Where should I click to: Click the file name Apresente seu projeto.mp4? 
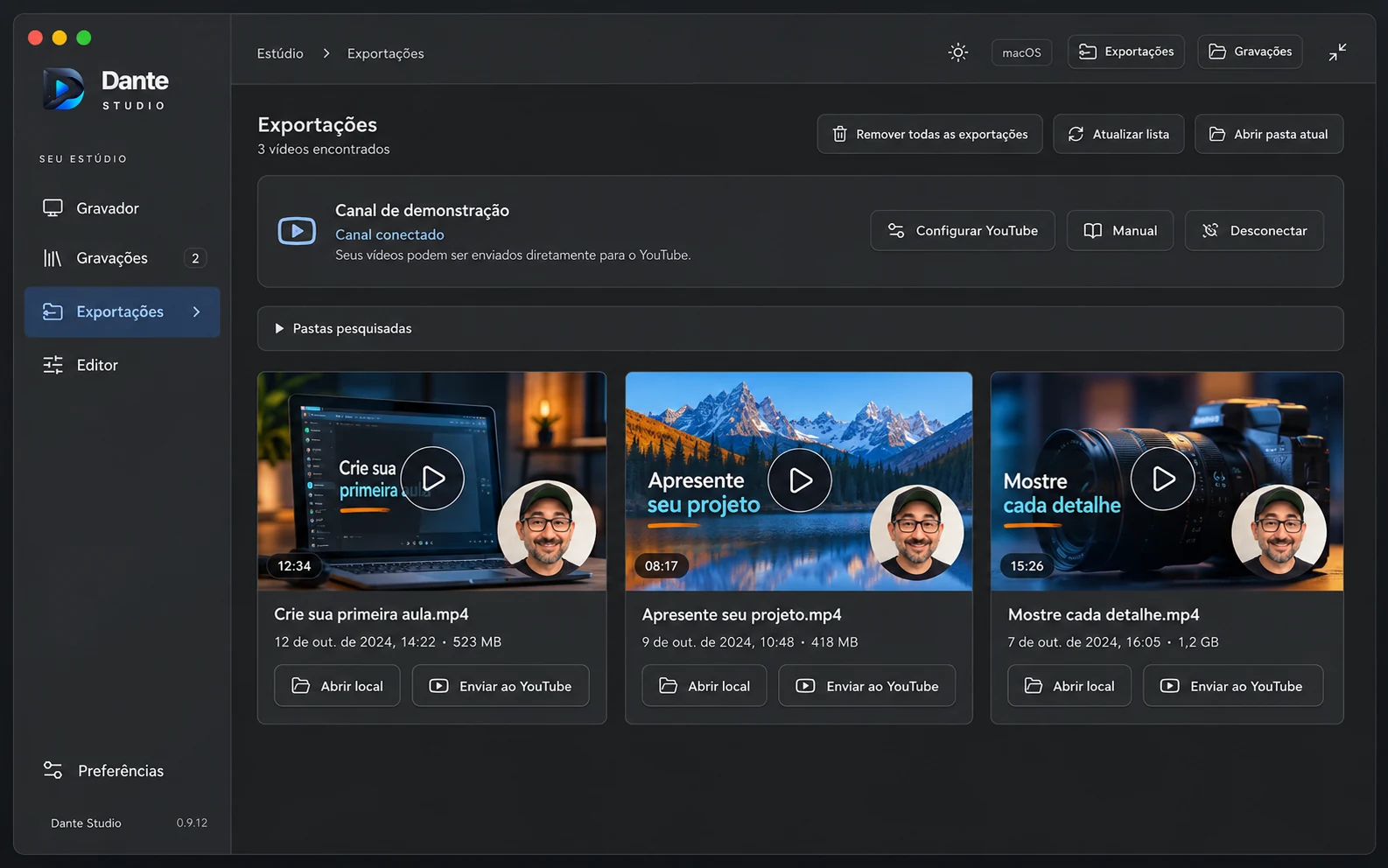741,615
